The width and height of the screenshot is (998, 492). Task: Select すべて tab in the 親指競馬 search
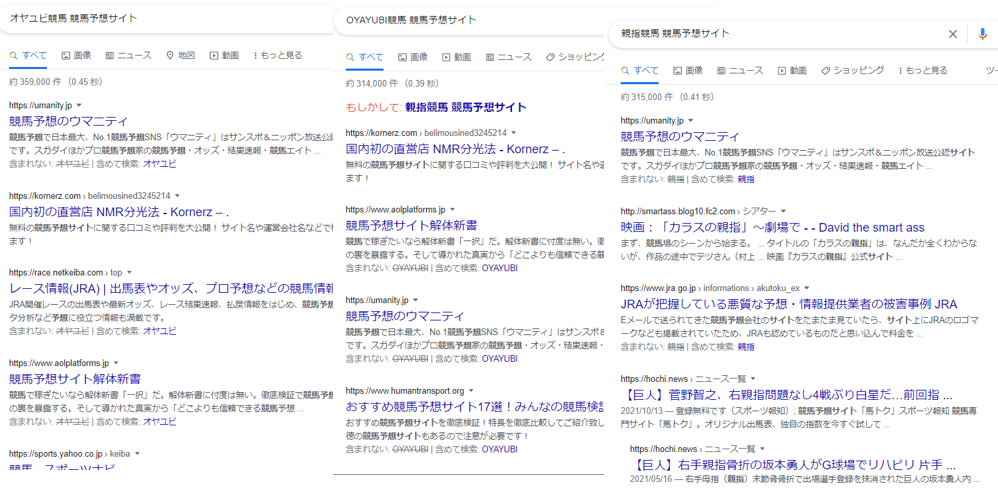coord(640,71)
